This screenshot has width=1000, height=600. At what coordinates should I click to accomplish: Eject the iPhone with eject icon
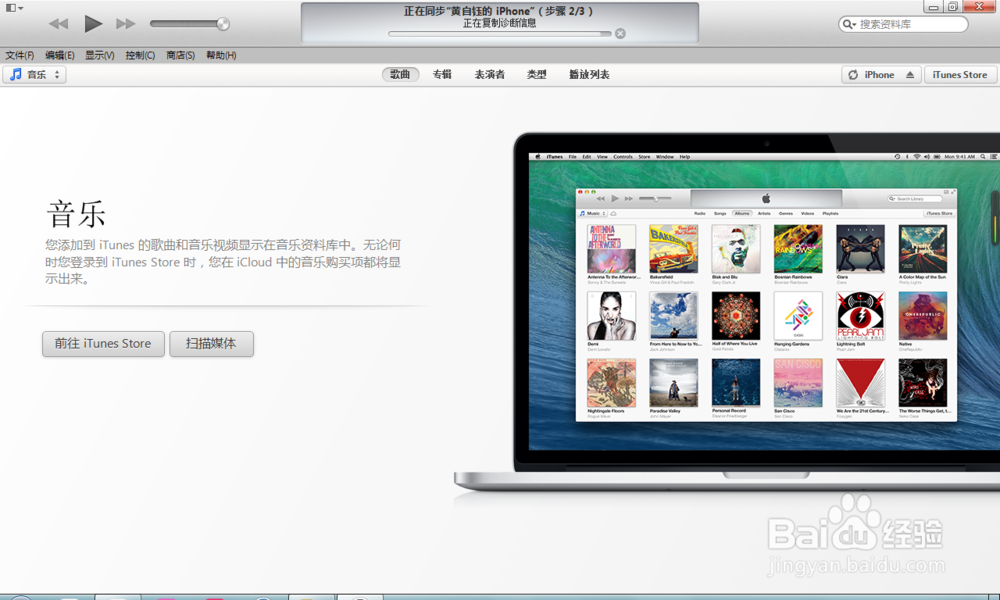coord(910,75)
